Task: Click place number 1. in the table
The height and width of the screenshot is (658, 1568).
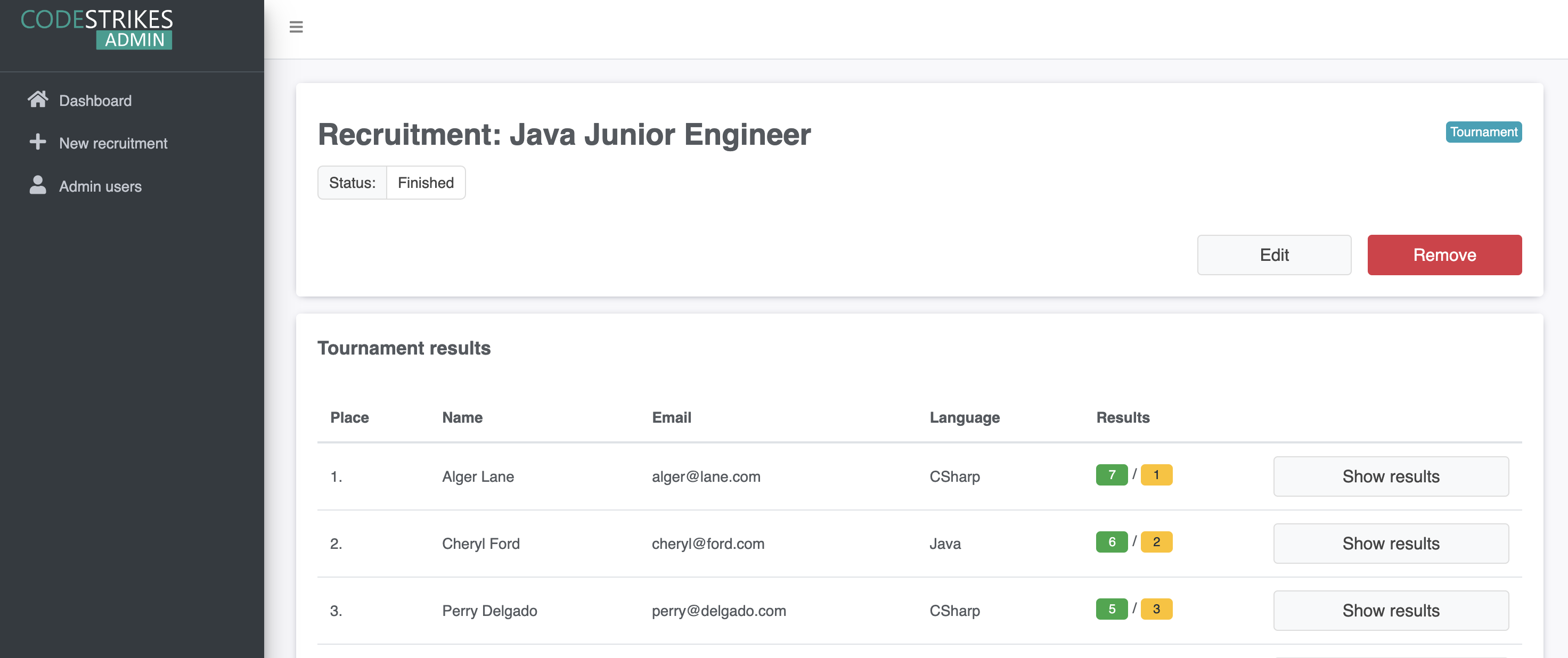Action: 336,476
